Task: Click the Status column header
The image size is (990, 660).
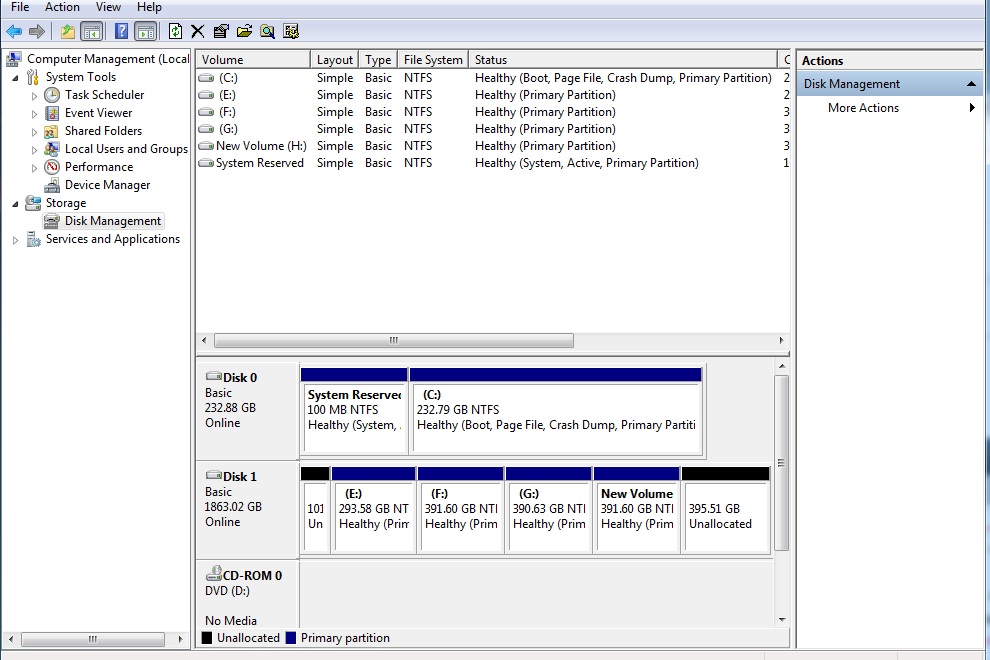Action: pyautogui.click(x=490, y=60)
